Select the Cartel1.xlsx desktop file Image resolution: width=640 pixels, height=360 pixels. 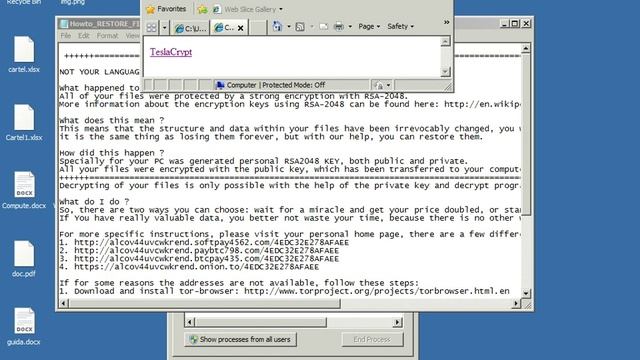click(x=24, y=123)
